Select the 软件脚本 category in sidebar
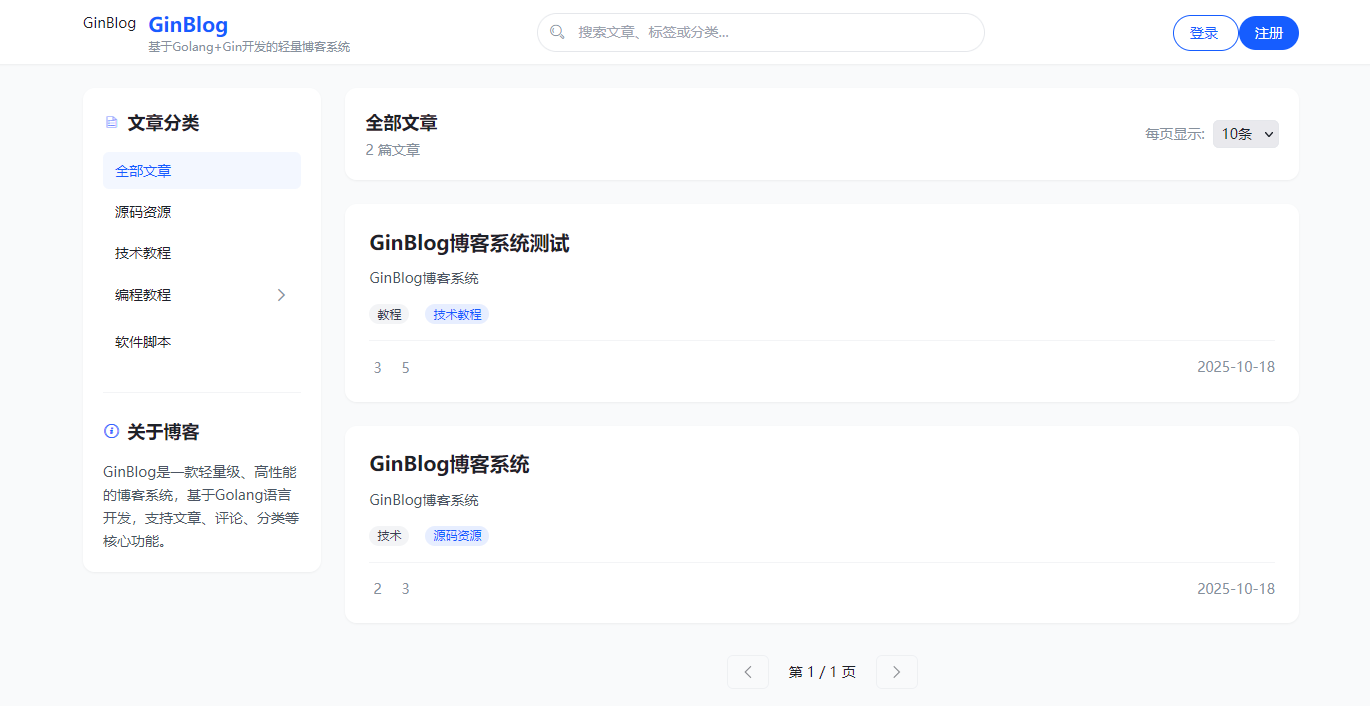The width and height of the screenshot is (1370, 706). pos(143,341)
